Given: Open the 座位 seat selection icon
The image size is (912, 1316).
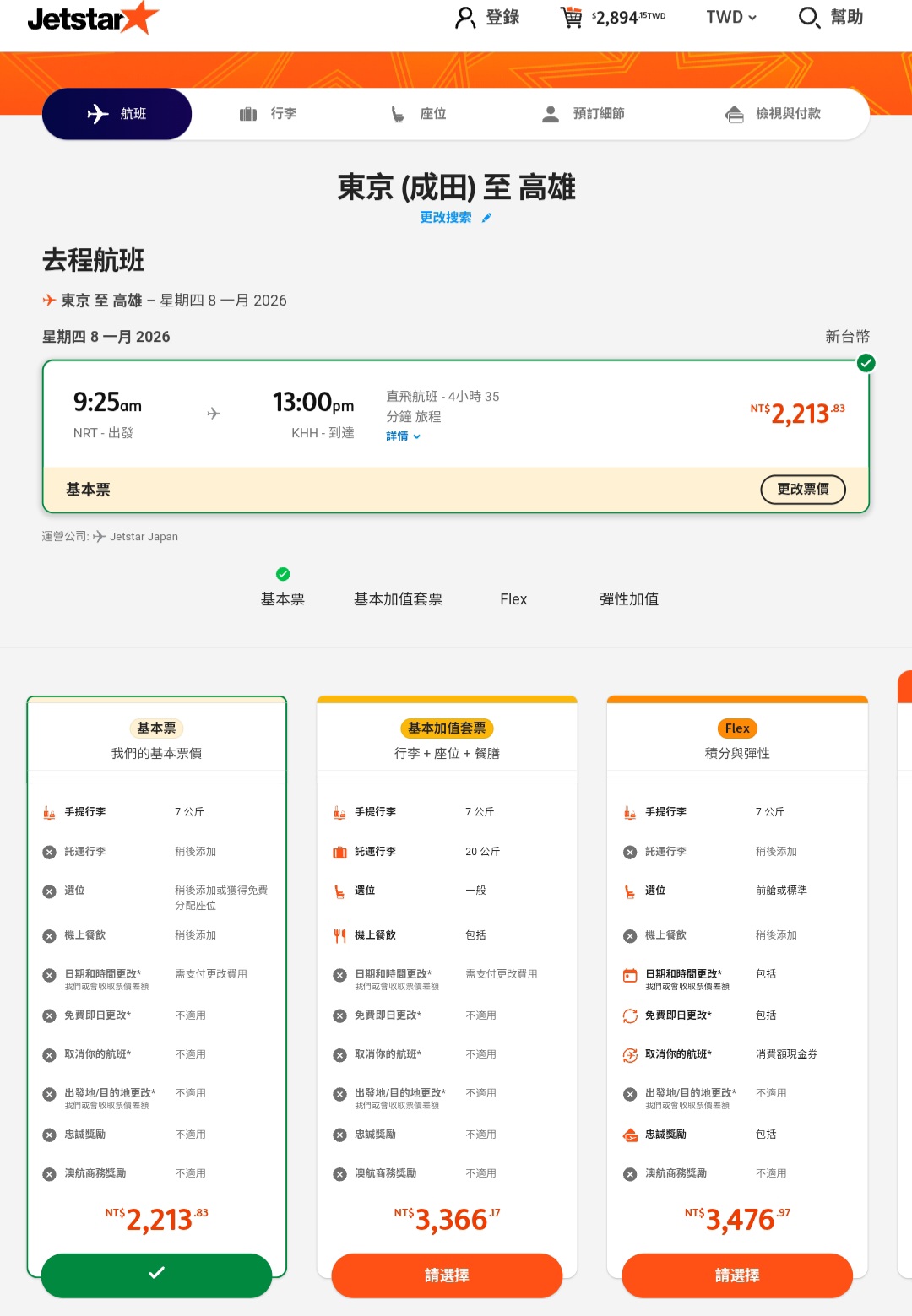Looking at the screenshot, I should [x=398, y=113].
